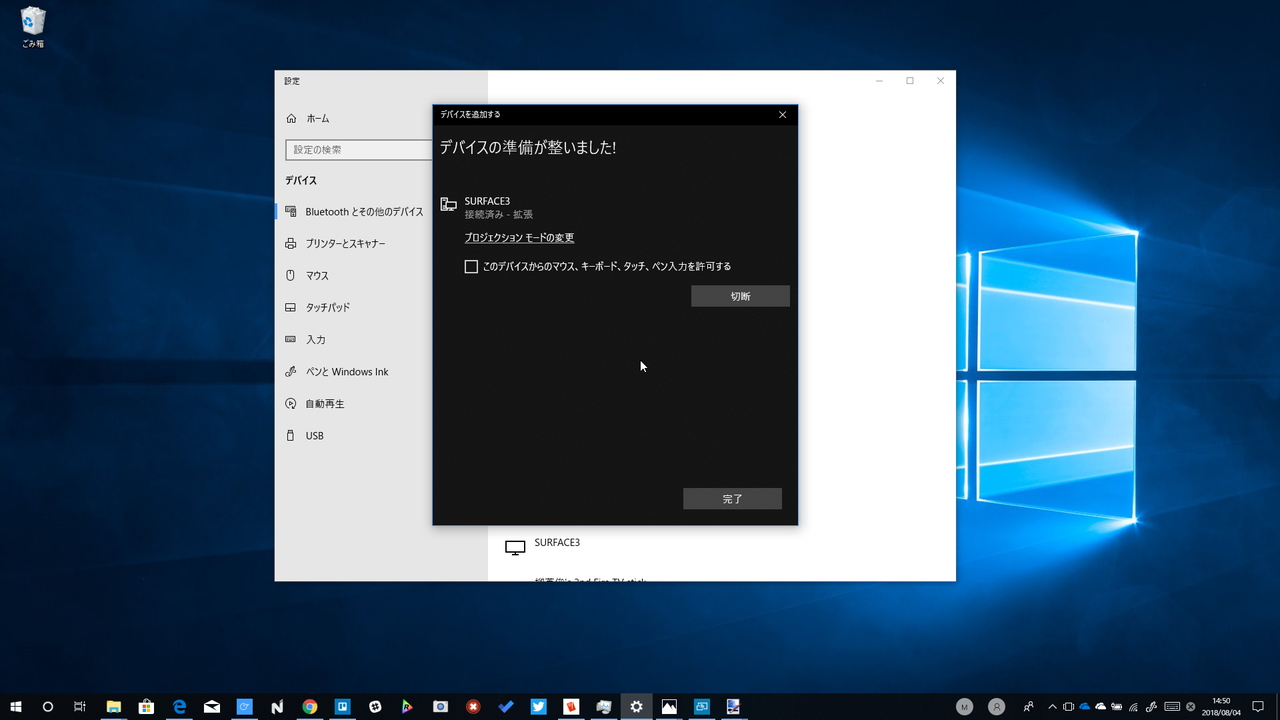Screen dimensions: 1280x720
Task: Select the ごみ箱 recycle bin desktop icon
Action: point(33,27)
